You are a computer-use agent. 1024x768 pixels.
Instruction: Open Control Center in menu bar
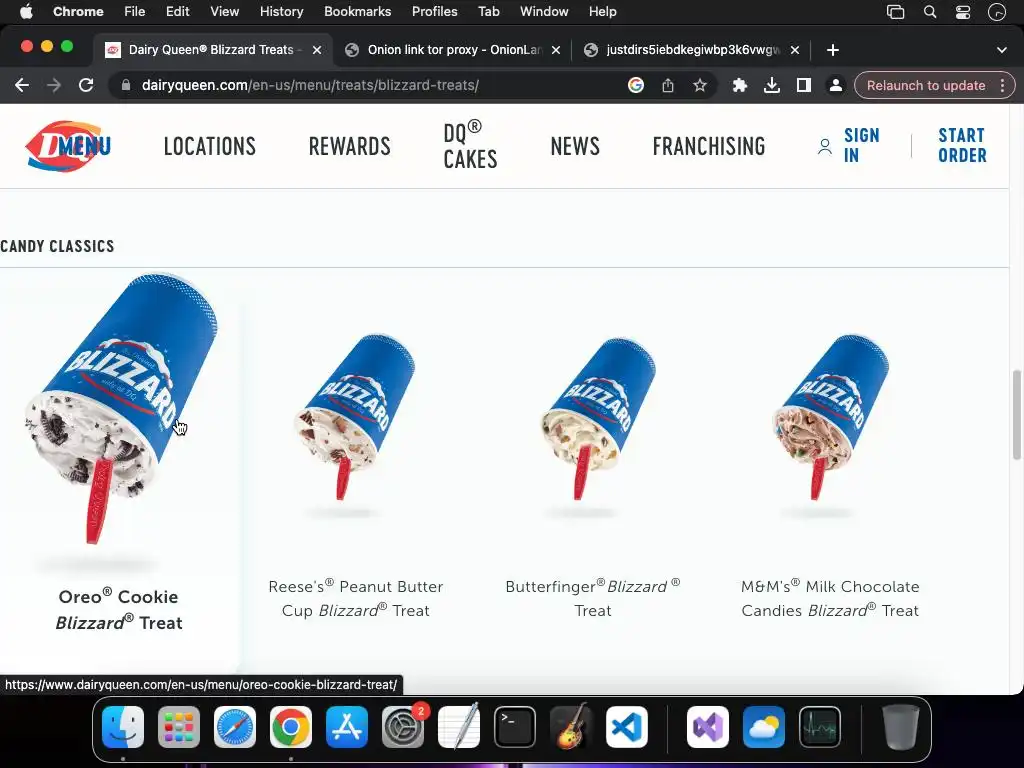(963, 12)
